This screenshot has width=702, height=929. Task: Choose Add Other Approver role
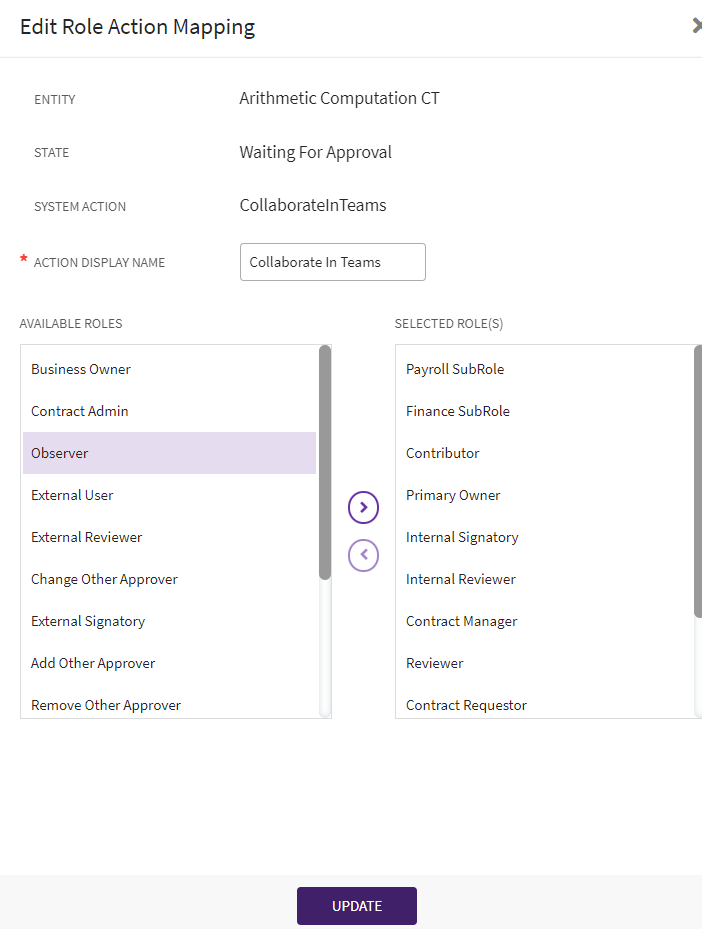93,663
